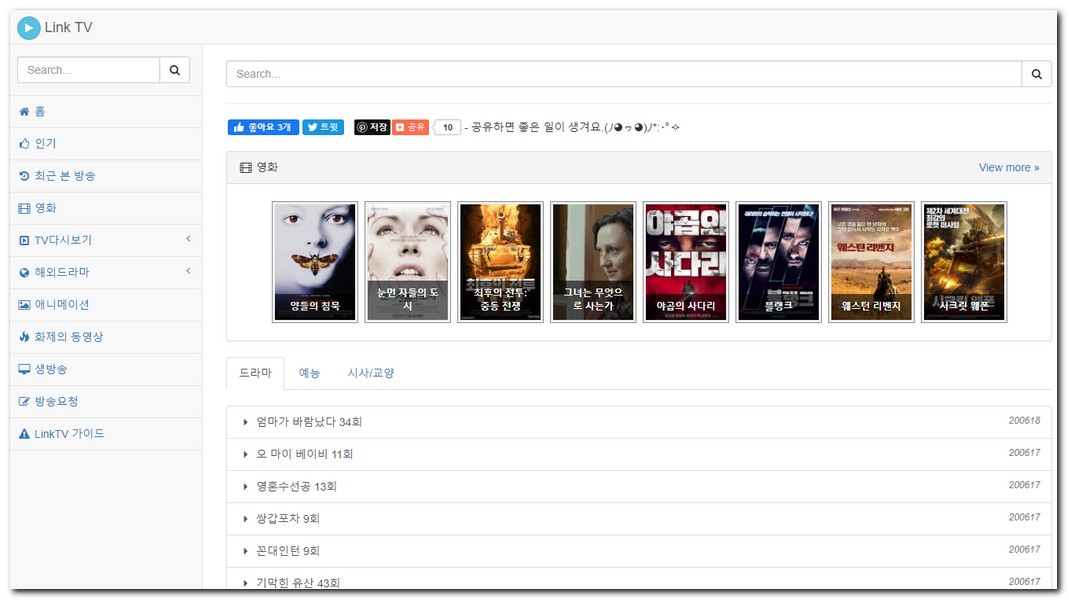Screen dimensions: 1069x600
Task: Select the 드라마 tab
Action: (256, 373)
